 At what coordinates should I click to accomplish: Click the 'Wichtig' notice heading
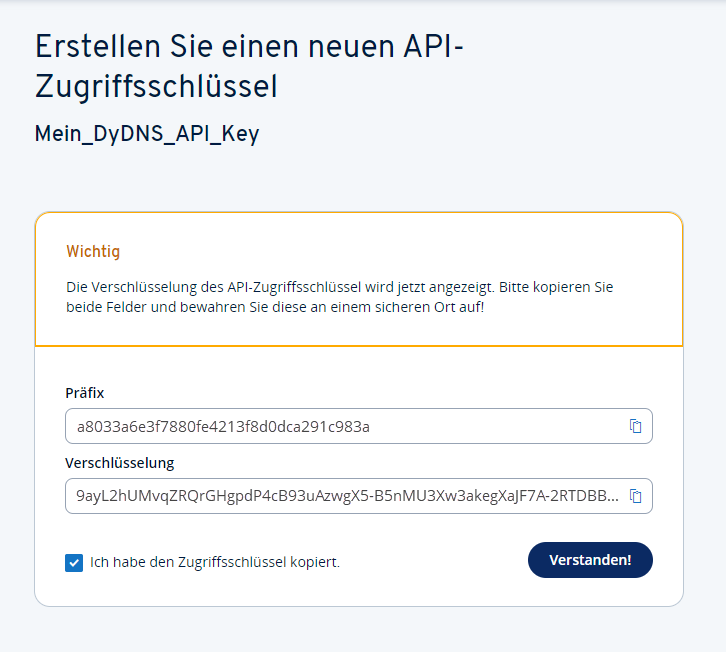[93, 252]
